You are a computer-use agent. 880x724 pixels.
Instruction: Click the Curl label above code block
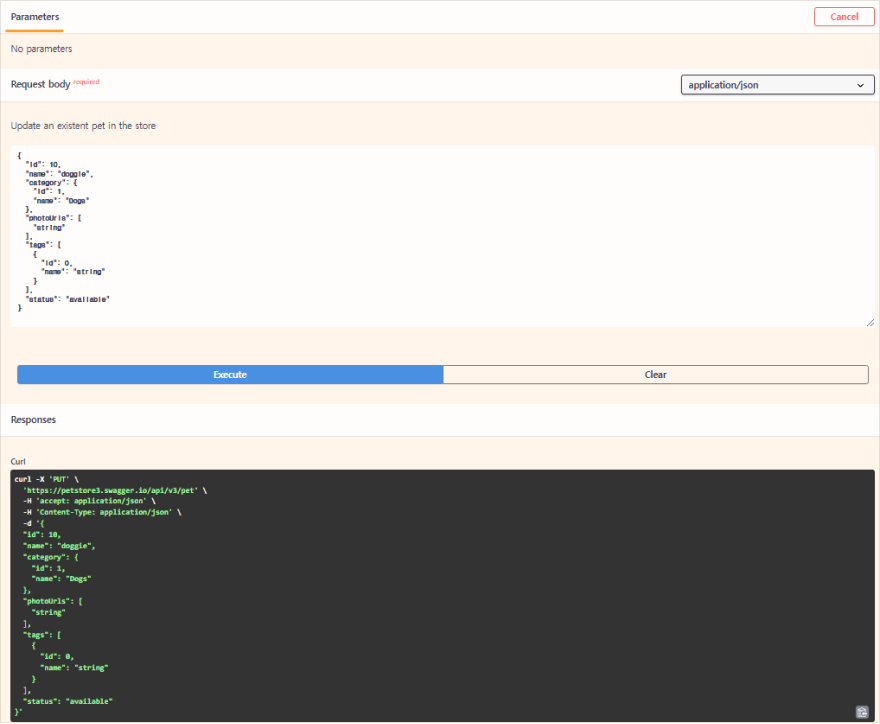coord(18,461)
